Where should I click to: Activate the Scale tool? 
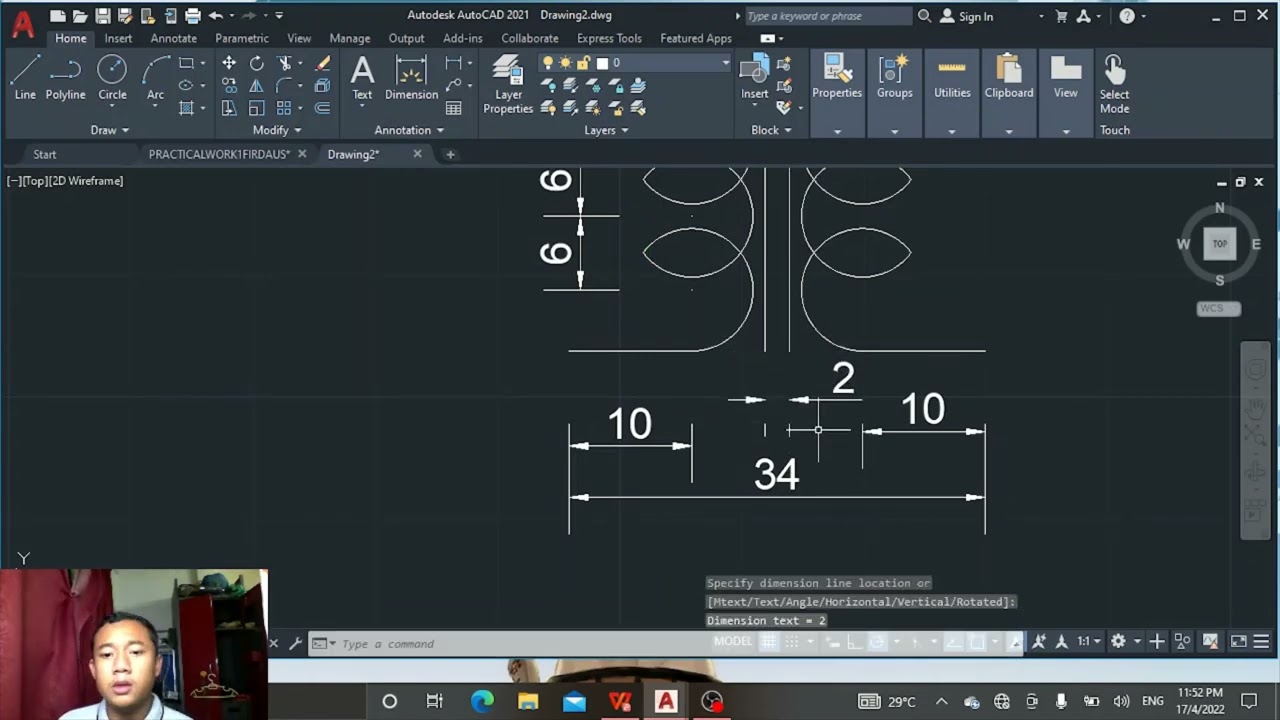pyautogui.click(x=257, y=108)
